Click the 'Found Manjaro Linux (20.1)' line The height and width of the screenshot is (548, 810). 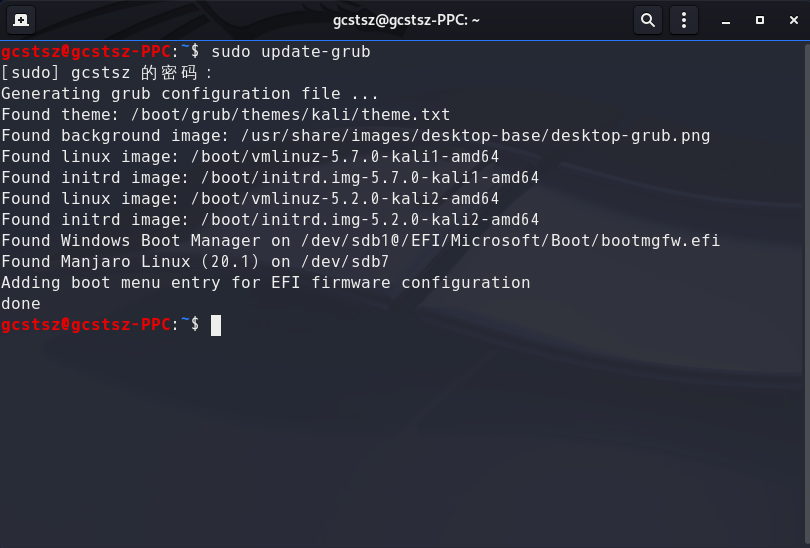[x=195, y=262]
